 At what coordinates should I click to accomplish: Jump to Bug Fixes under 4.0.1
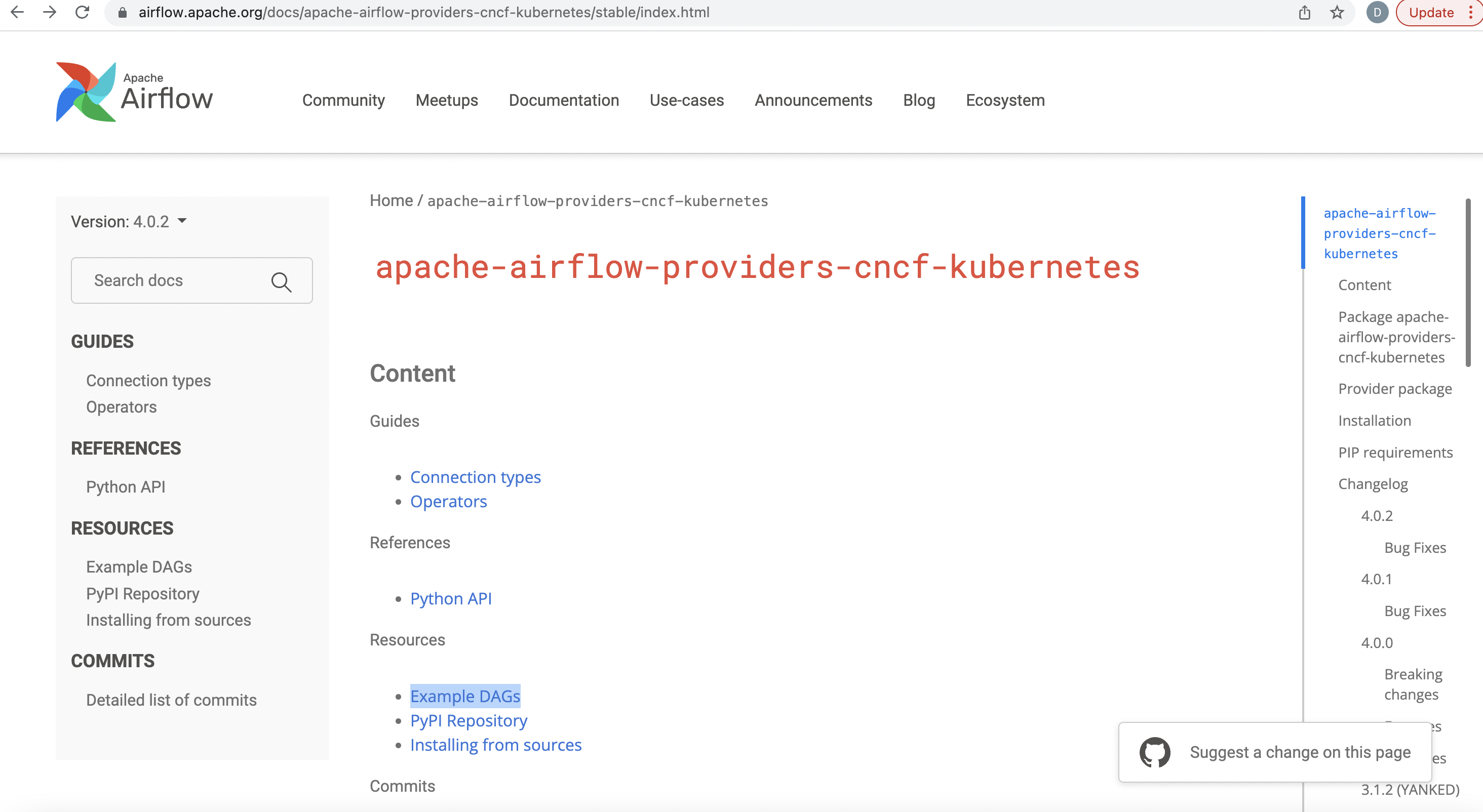[1415, 611]
